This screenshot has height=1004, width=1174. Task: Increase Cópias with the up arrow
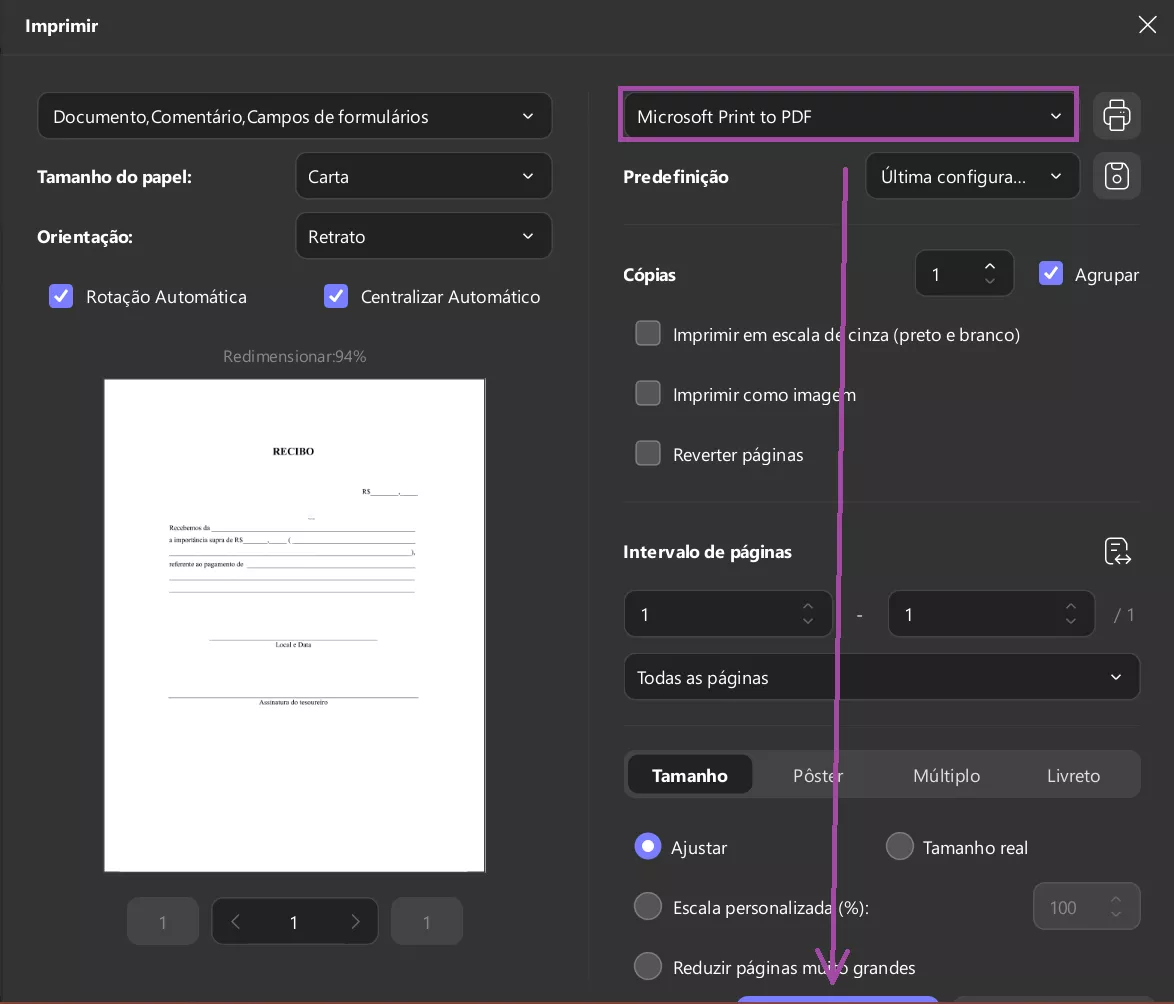pos(990,265)
